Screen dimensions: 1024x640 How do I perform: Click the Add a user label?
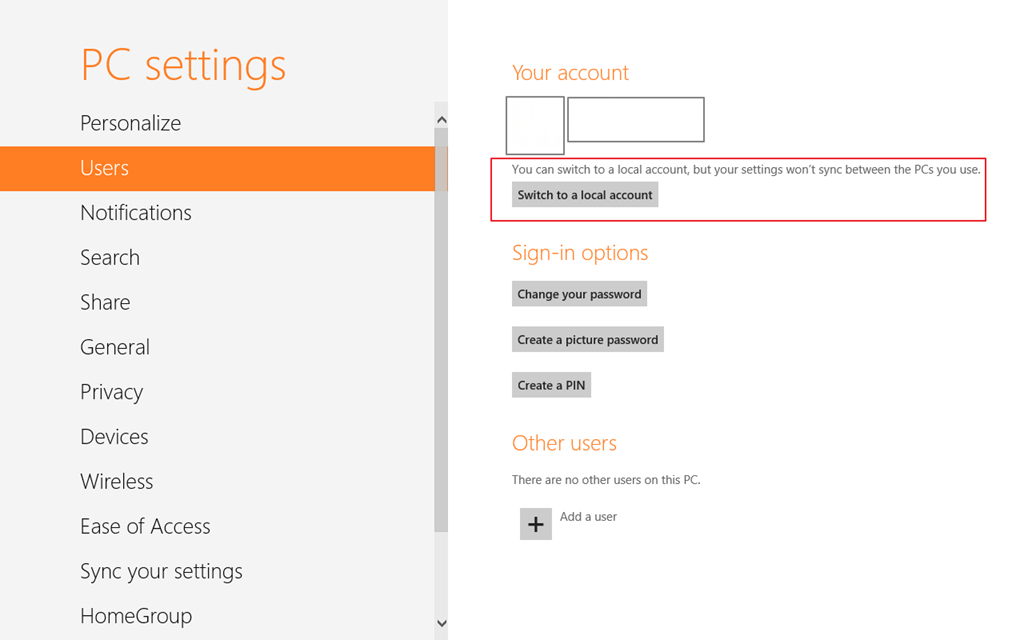(588, 517)
